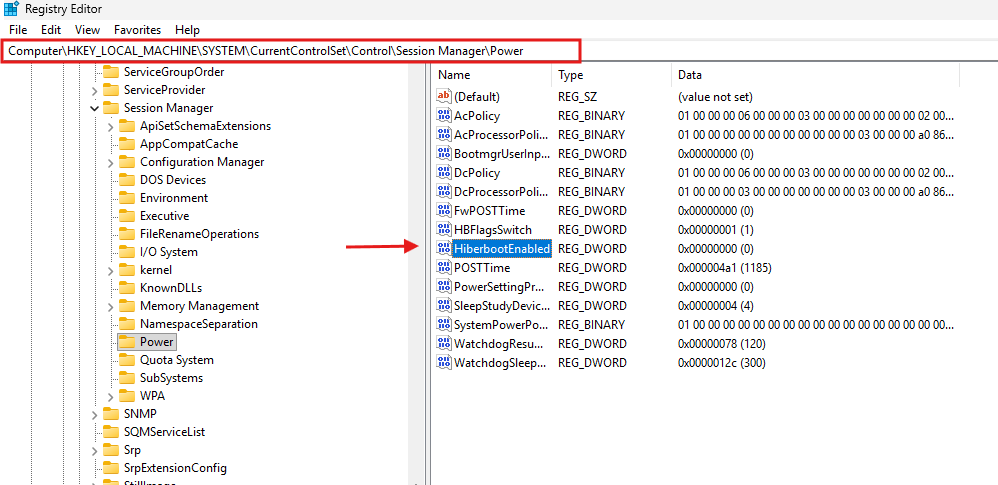Image resolution: width=998 pixels, height=485 pixels.
Task: Click the AcProcessorPoli... value icon
Action: pyautogui.click(x=444, y=134)
